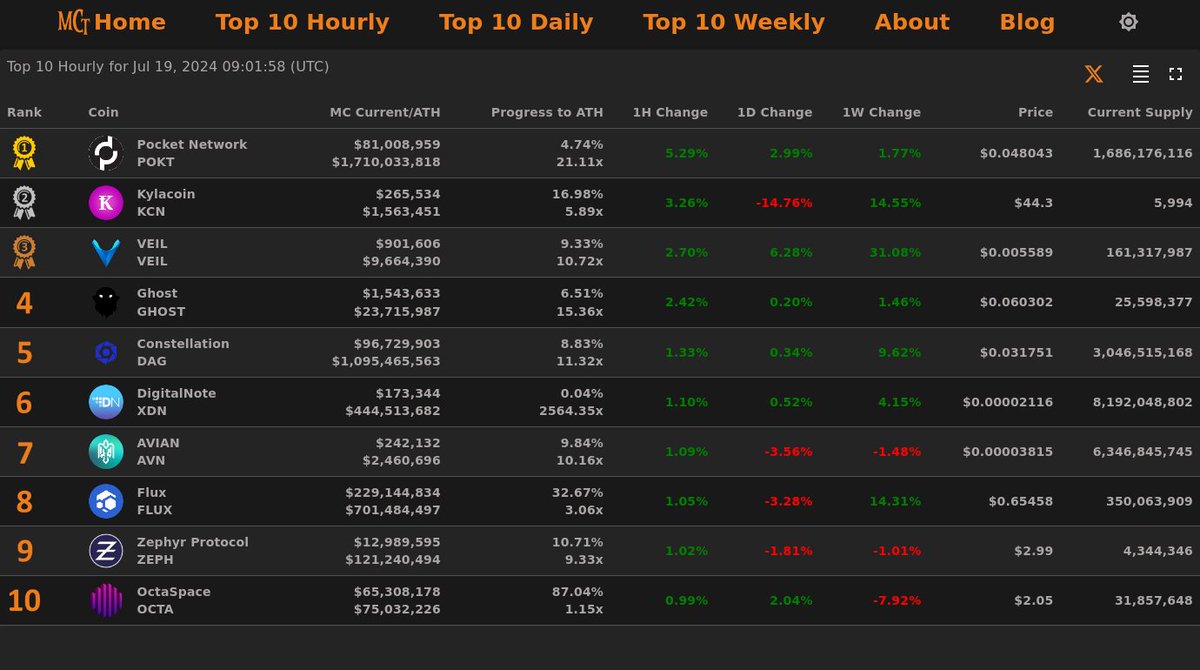Screen dimensions: 1200x670
Task: Open the Ghost coin name
Action: 157,293
